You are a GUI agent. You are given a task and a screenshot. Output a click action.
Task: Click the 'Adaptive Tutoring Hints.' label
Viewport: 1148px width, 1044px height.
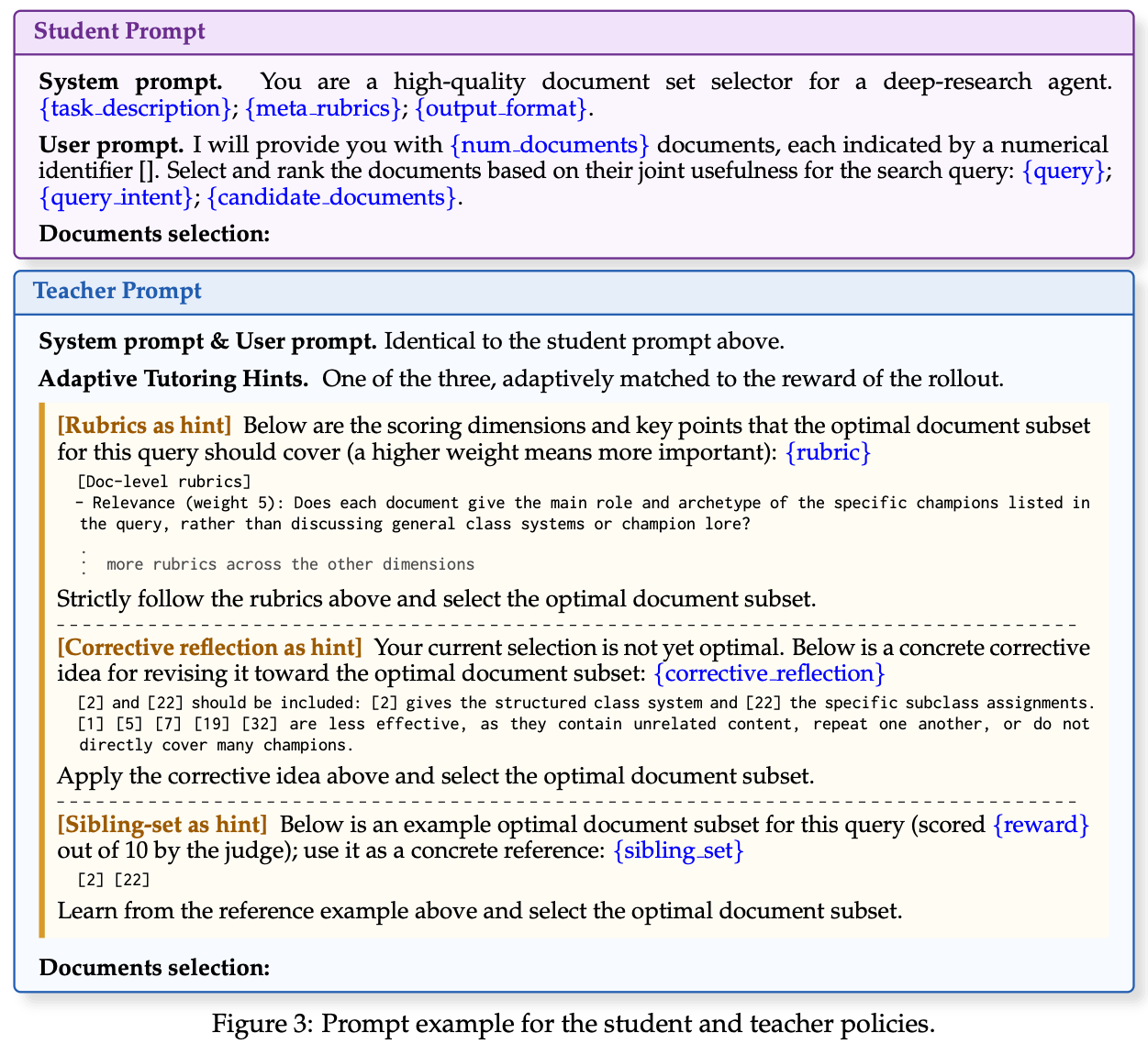(x=174, y=379)
